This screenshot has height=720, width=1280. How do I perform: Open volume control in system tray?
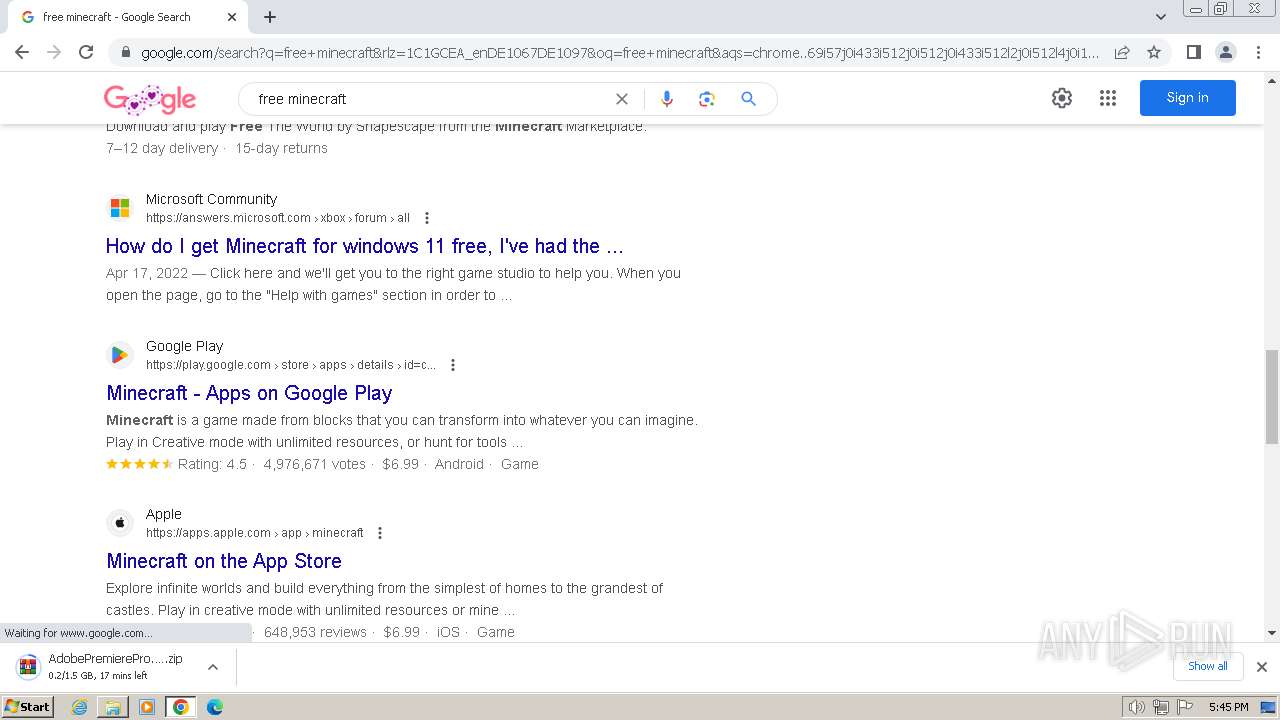[1137, 707]
